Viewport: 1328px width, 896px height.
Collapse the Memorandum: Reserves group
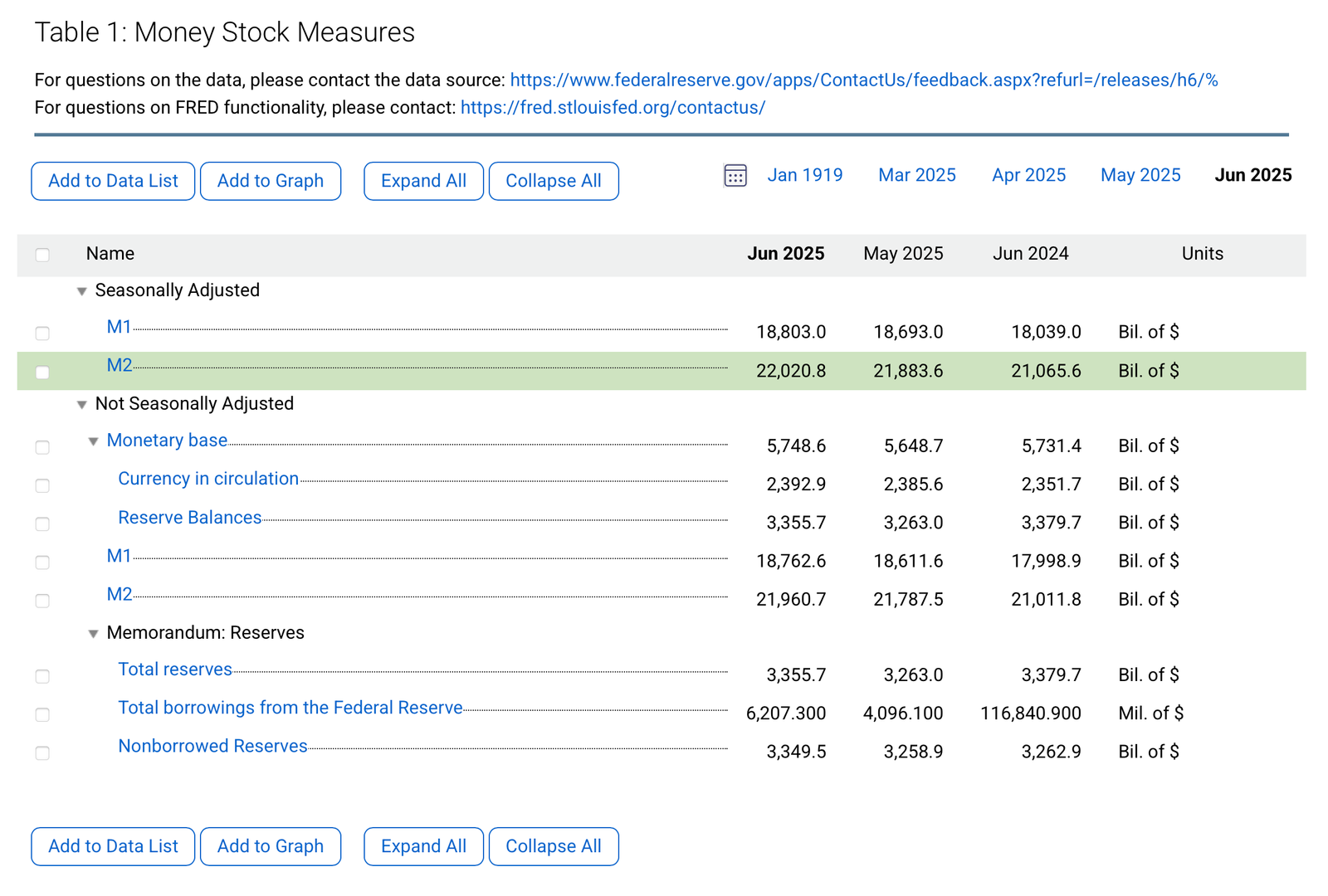pyautogui.click(x=94, y=634)
